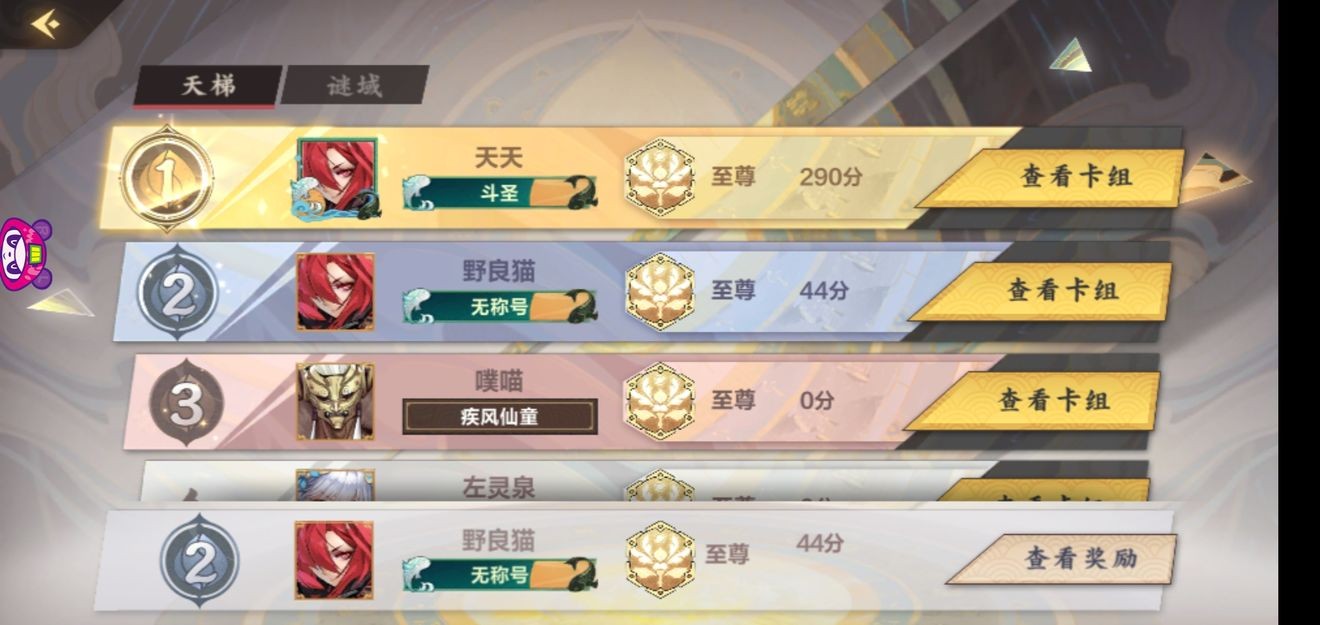Switch to the 谜域 tab
This screenshot has width=1320, height=625.
click(x=355, y=85)
